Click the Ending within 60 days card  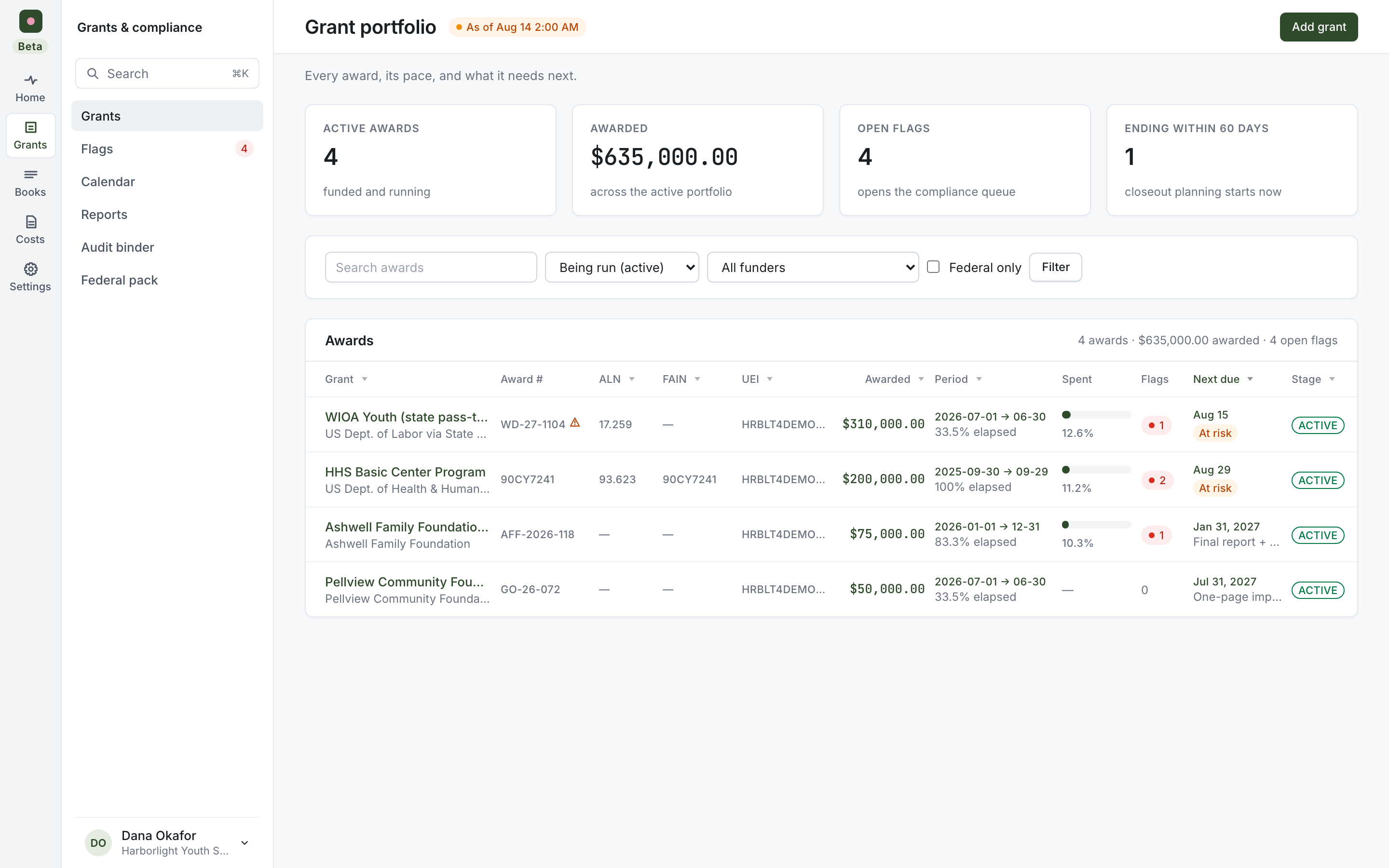[x=1232, y=160]
